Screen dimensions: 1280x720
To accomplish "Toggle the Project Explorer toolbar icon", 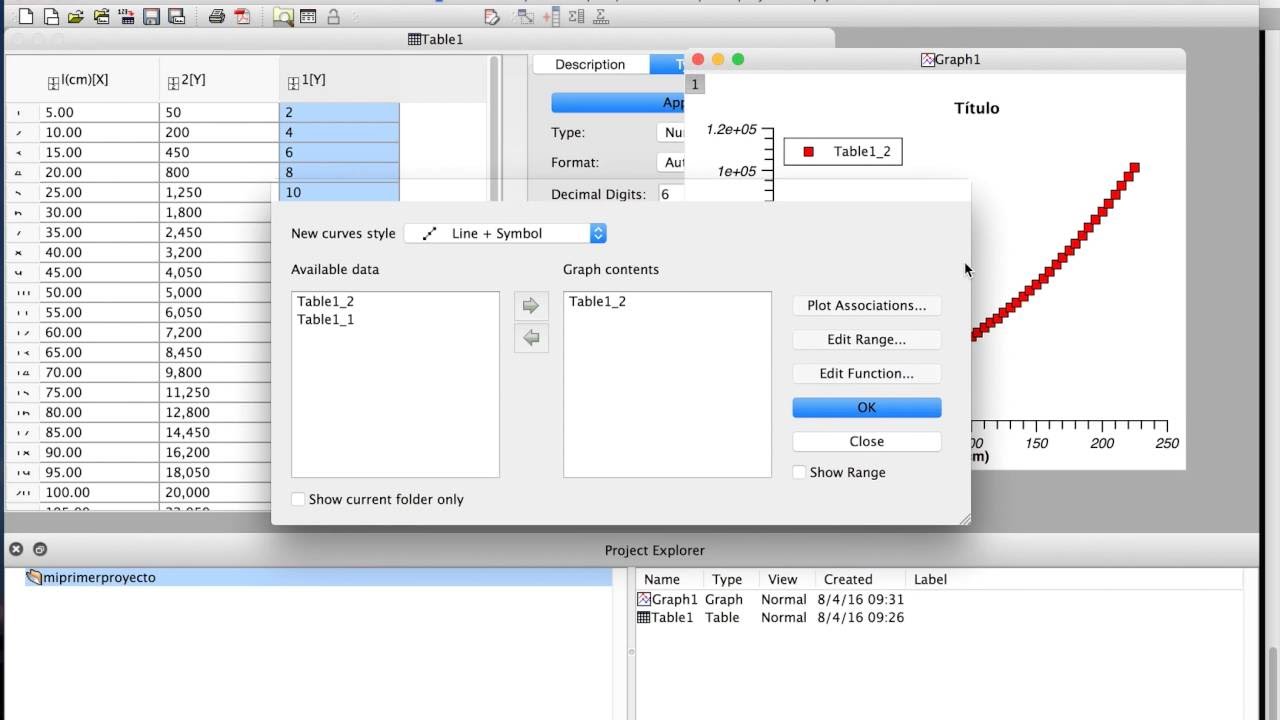I will pos(283,16).
